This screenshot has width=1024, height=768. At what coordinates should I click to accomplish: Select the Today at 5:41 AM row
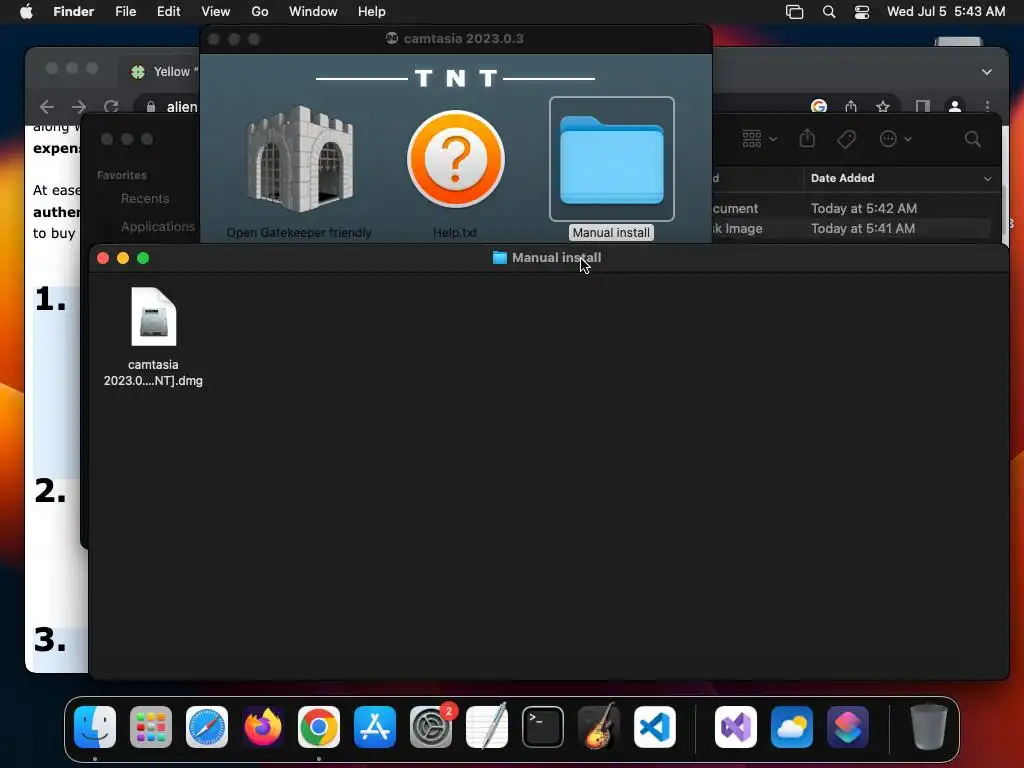pyautogui.click(x=856, y=229)
